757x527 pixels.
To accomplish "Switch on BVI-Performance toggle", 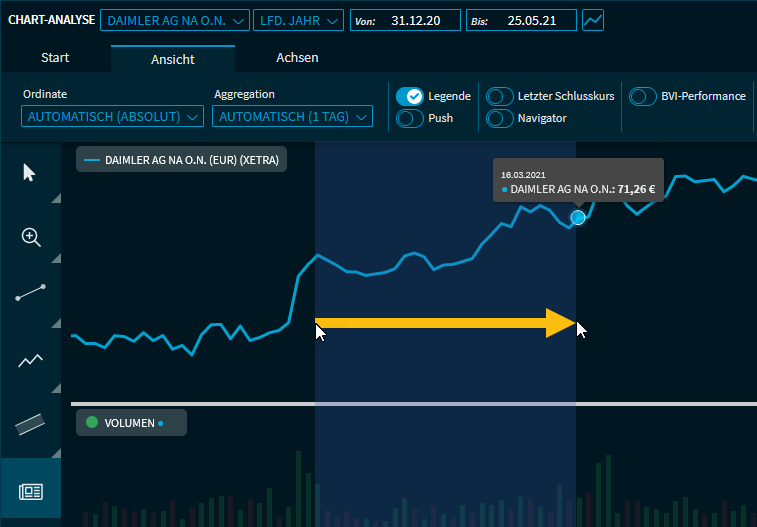I will click(642, 96).
